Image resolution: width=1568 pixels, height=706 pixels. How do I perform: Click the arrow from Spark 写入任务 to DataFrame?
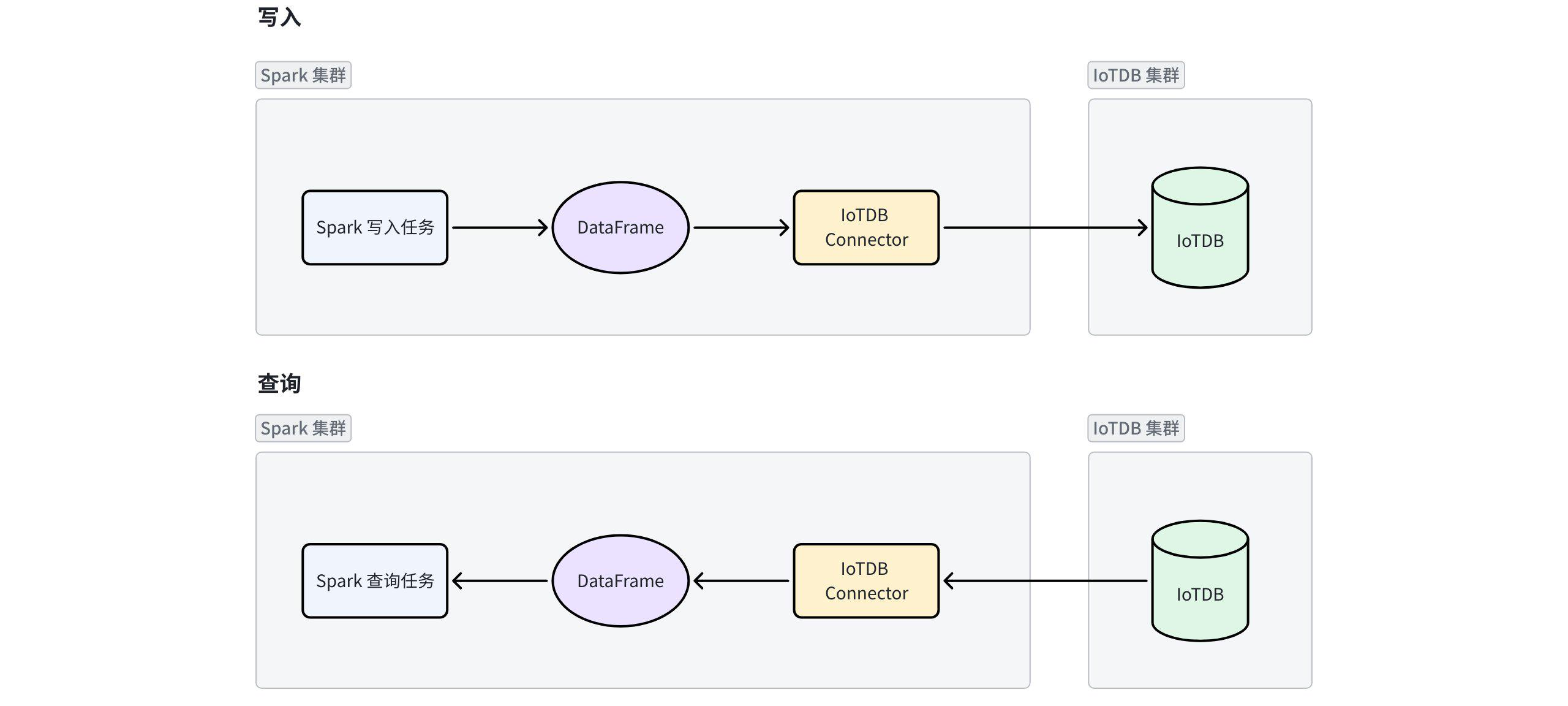(x=499, y=227)
